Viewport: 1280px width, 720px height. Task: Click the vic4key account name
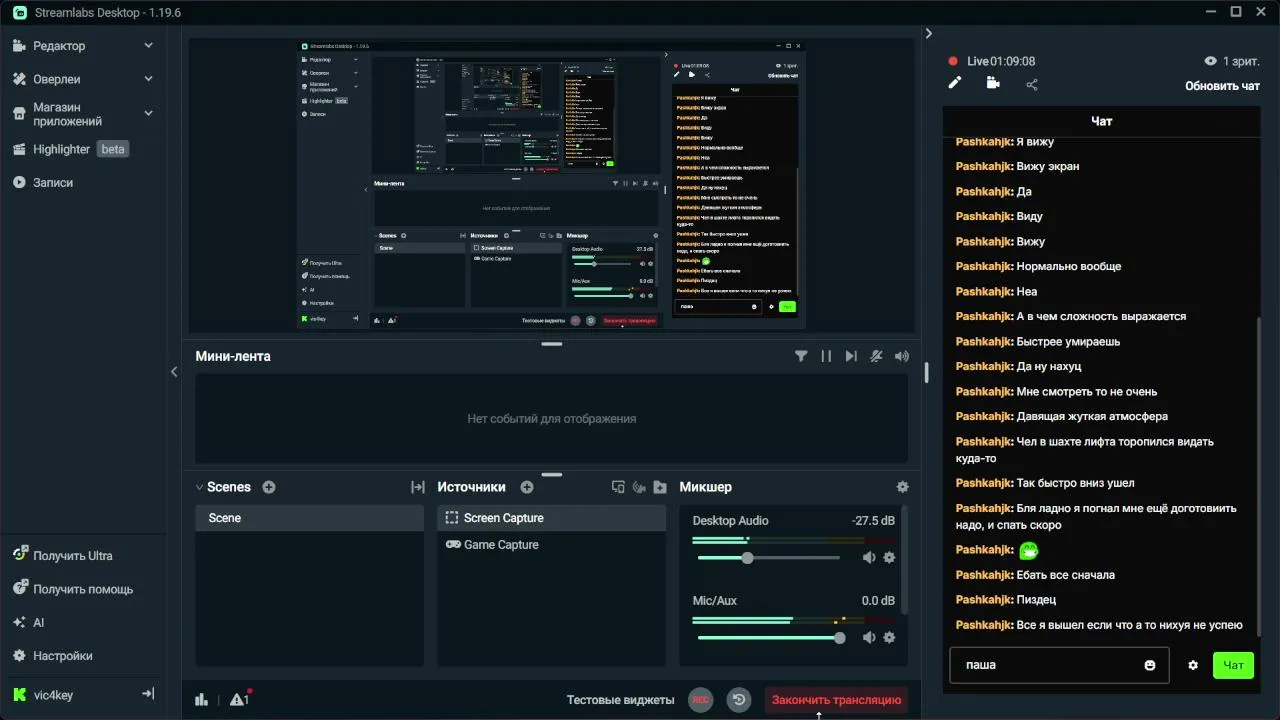pyautogui.click(x=52, y=695)
